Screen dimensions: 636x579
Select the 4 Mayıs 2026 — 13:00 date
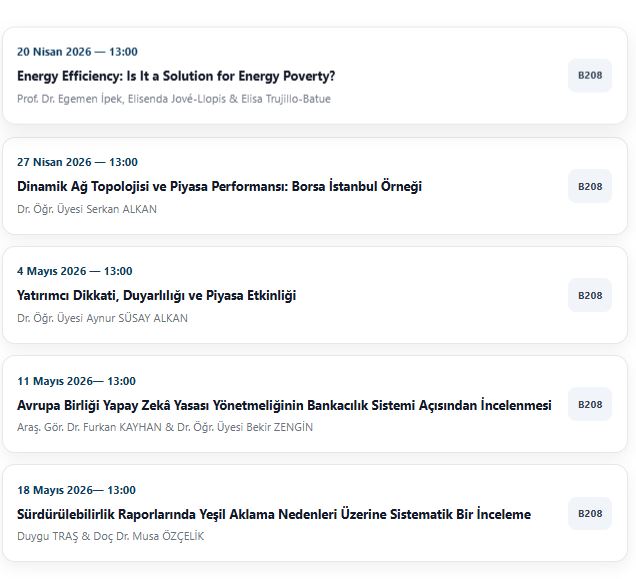(x=74, y=271)
